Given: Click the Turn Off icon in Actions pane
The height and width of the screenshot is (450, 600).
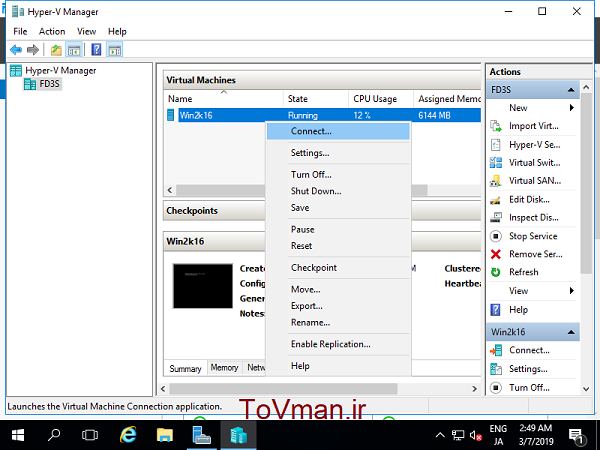Looking at the screenshot, I should 496,388.
